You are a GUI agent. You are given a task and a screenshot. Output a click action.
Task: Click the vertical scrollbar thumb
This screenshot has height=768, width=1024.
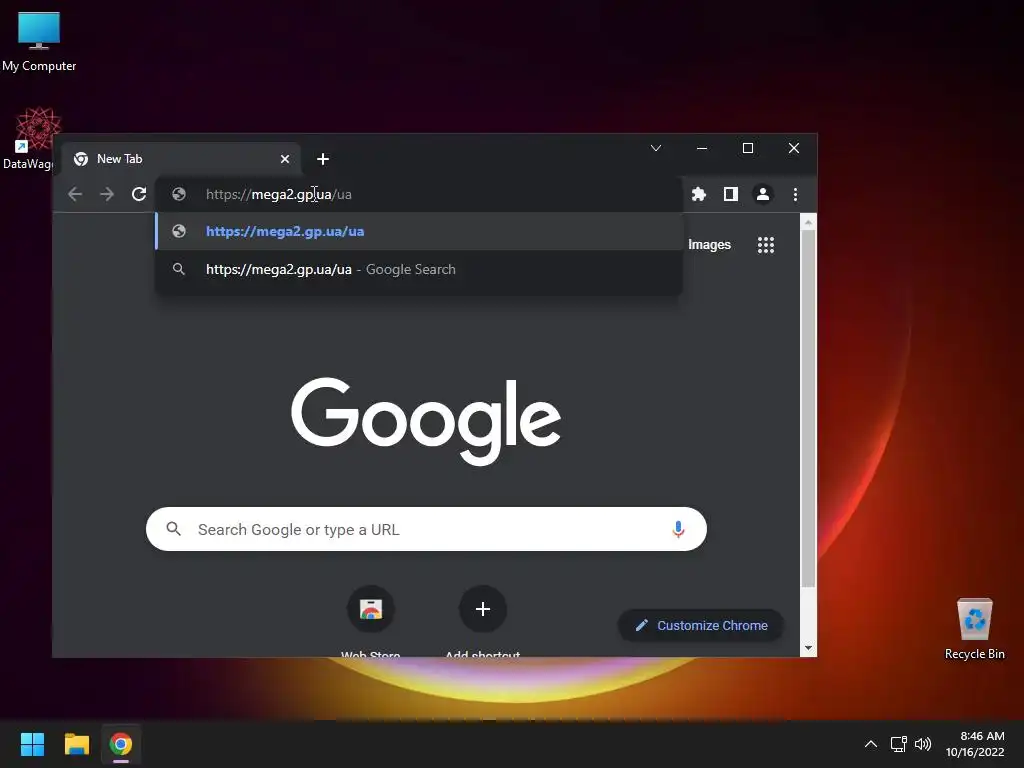pos(808,408)
